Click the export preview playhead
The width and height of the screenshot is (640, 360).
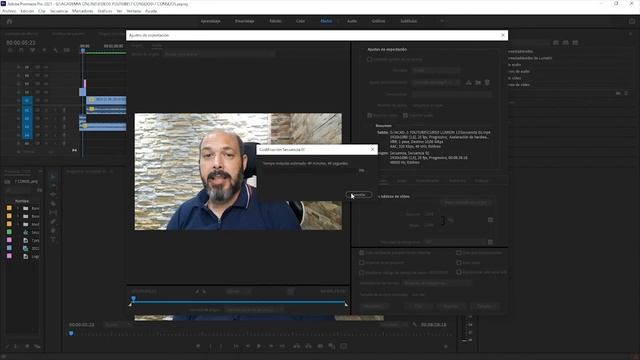[x=133, y=300]
